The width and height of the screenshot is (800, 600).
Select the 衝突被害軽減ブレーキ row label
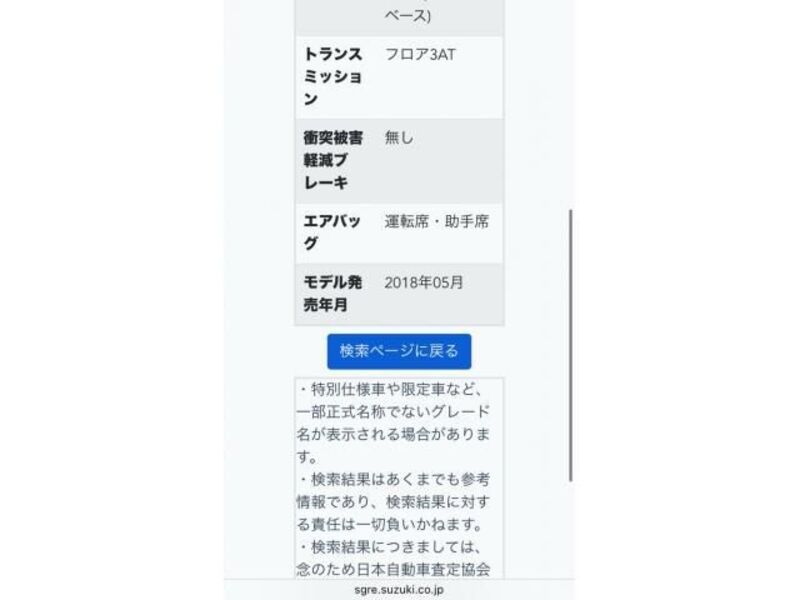(333, 160)
